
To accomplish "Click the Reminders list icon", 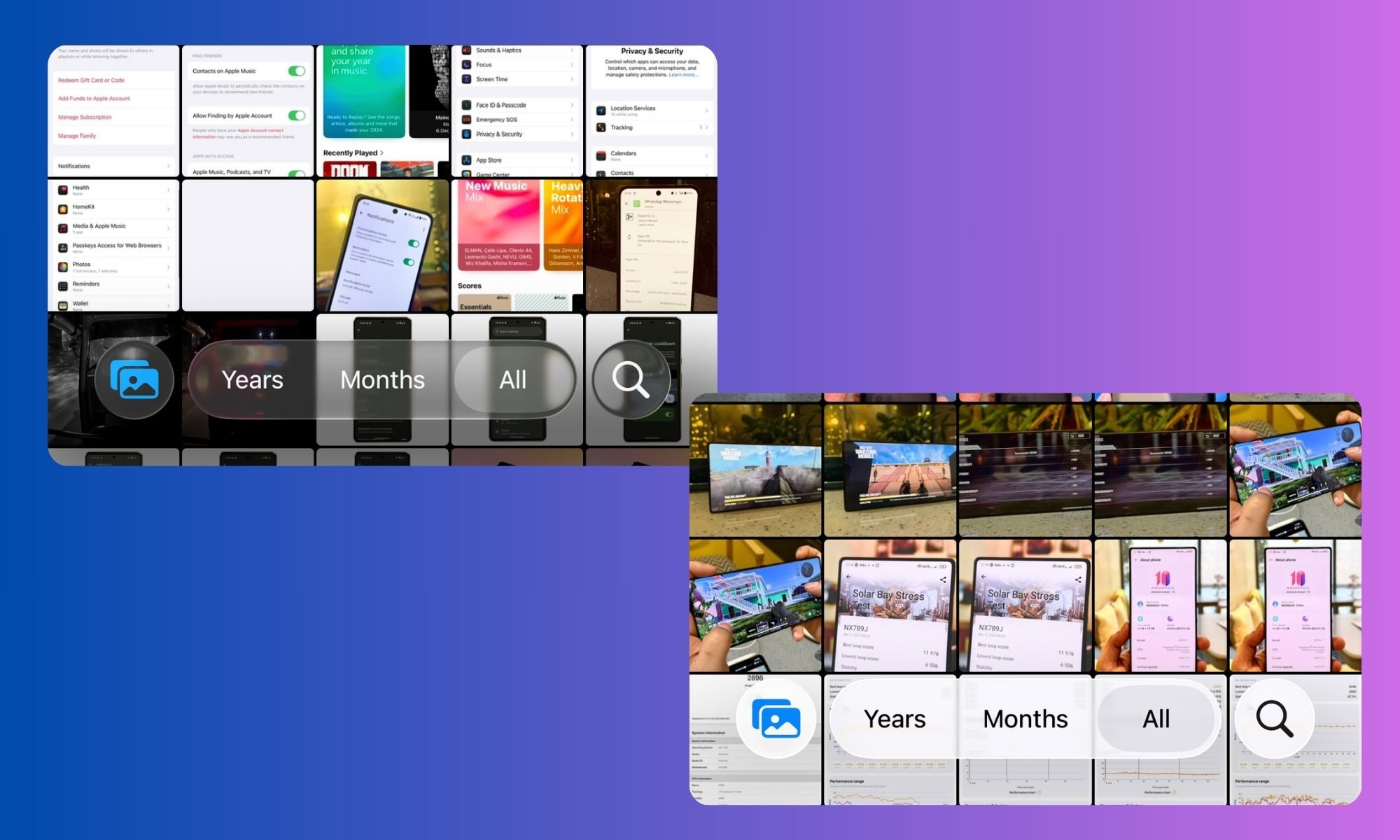I will click(63, 286).
